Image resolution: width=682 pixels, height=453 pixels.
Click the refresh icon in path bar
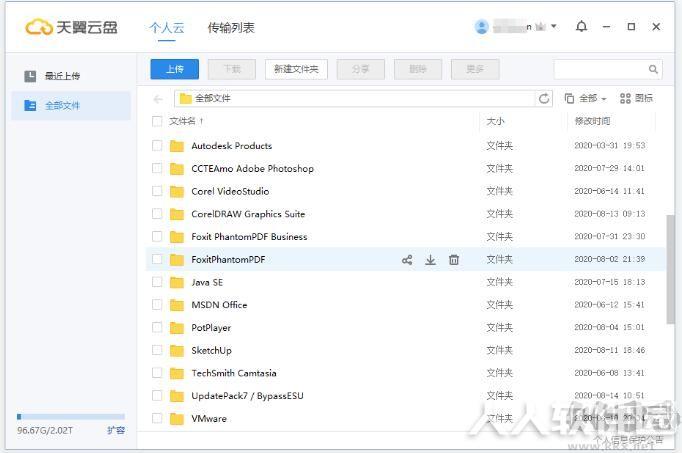[544, 99]
